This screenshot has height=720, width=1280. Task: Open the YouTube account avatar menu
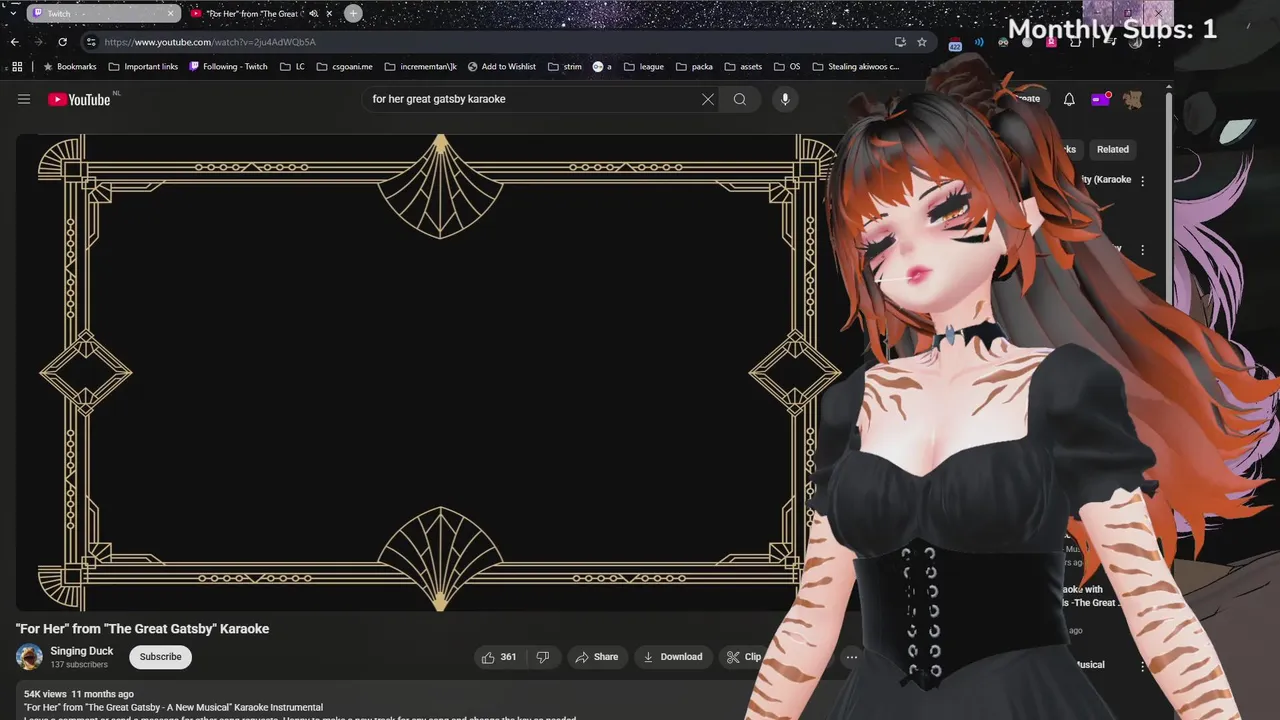(1133, 99)
